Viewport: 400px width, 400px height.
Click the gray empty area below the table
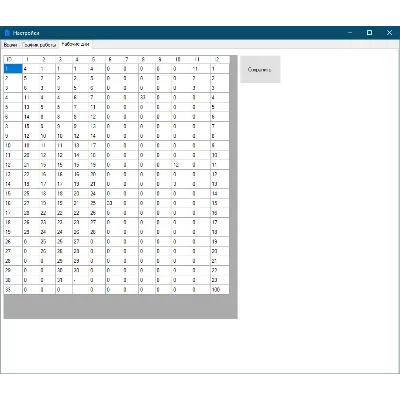120,307
